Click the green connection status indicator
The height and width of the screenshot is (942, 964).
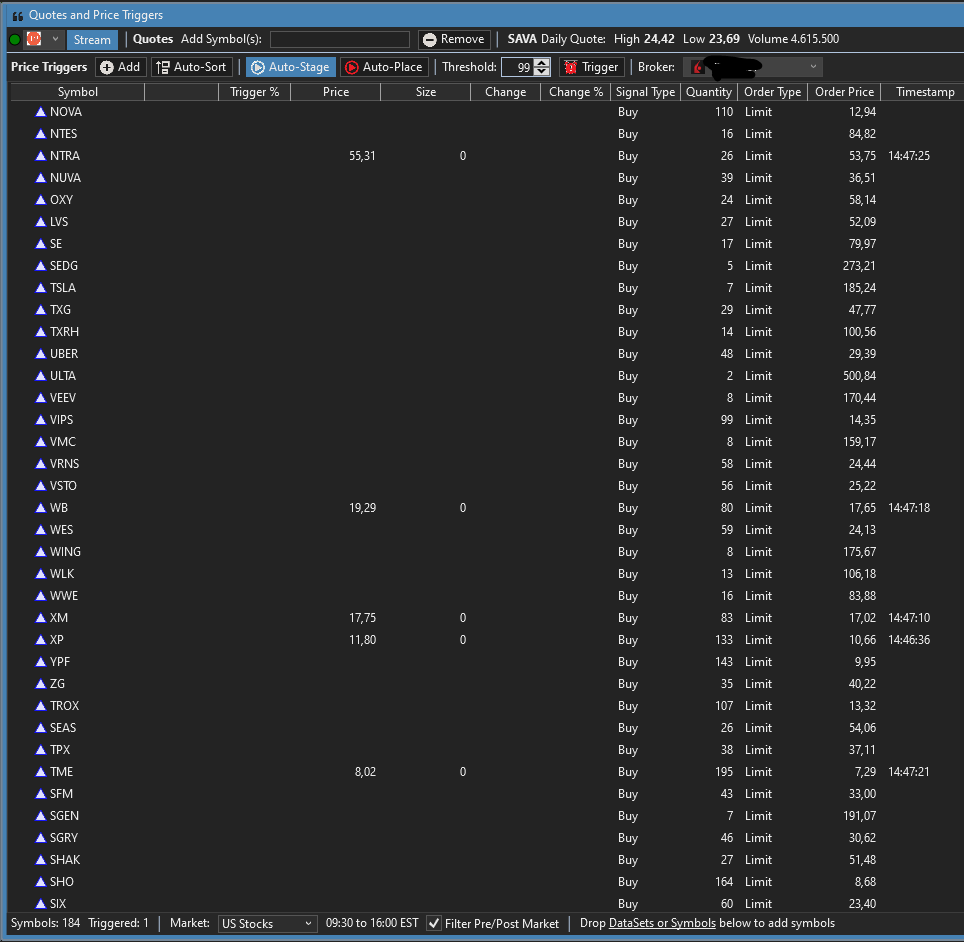[x=15, y=40]
